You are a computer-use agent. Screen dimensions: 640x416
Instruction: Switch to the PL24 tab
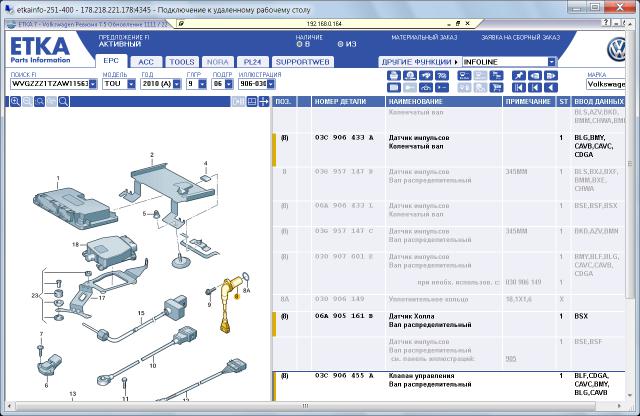pyautogui.click(x=252, y=62)
